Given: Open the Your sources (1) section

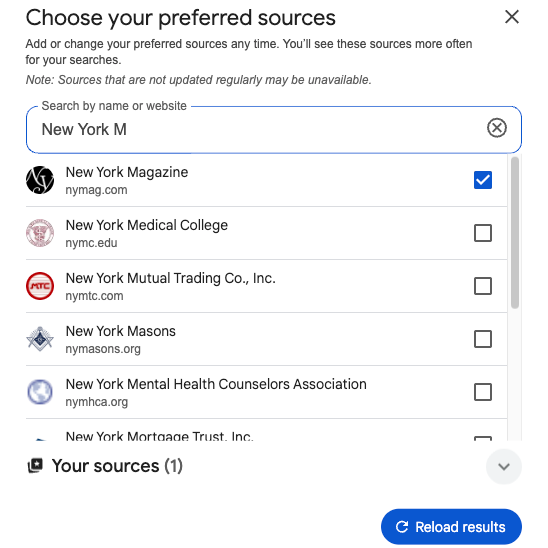Looking at the screenshot, I should 117,466.
